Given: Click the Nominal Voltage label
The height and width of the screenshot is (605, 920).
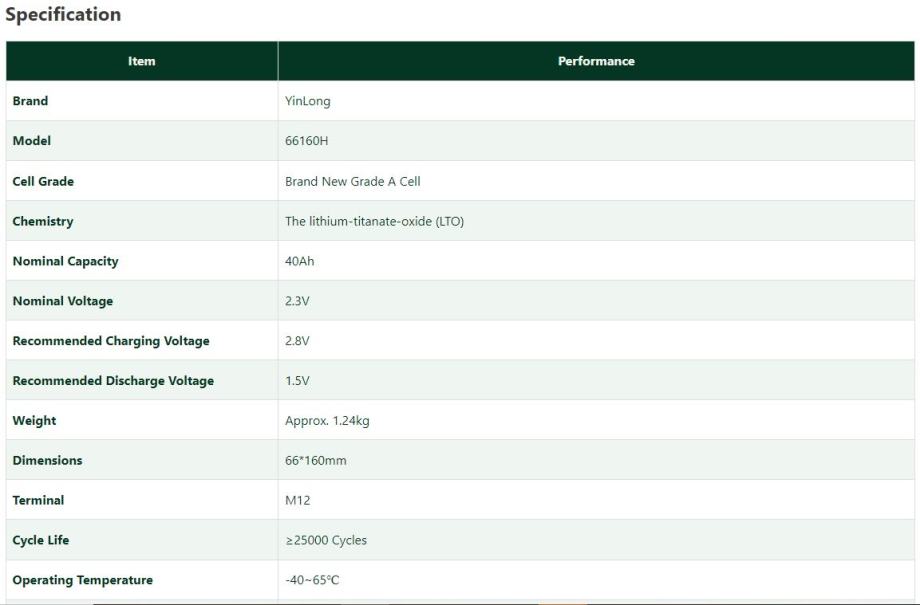Looking at the screenshot, I should click(63, 302).
